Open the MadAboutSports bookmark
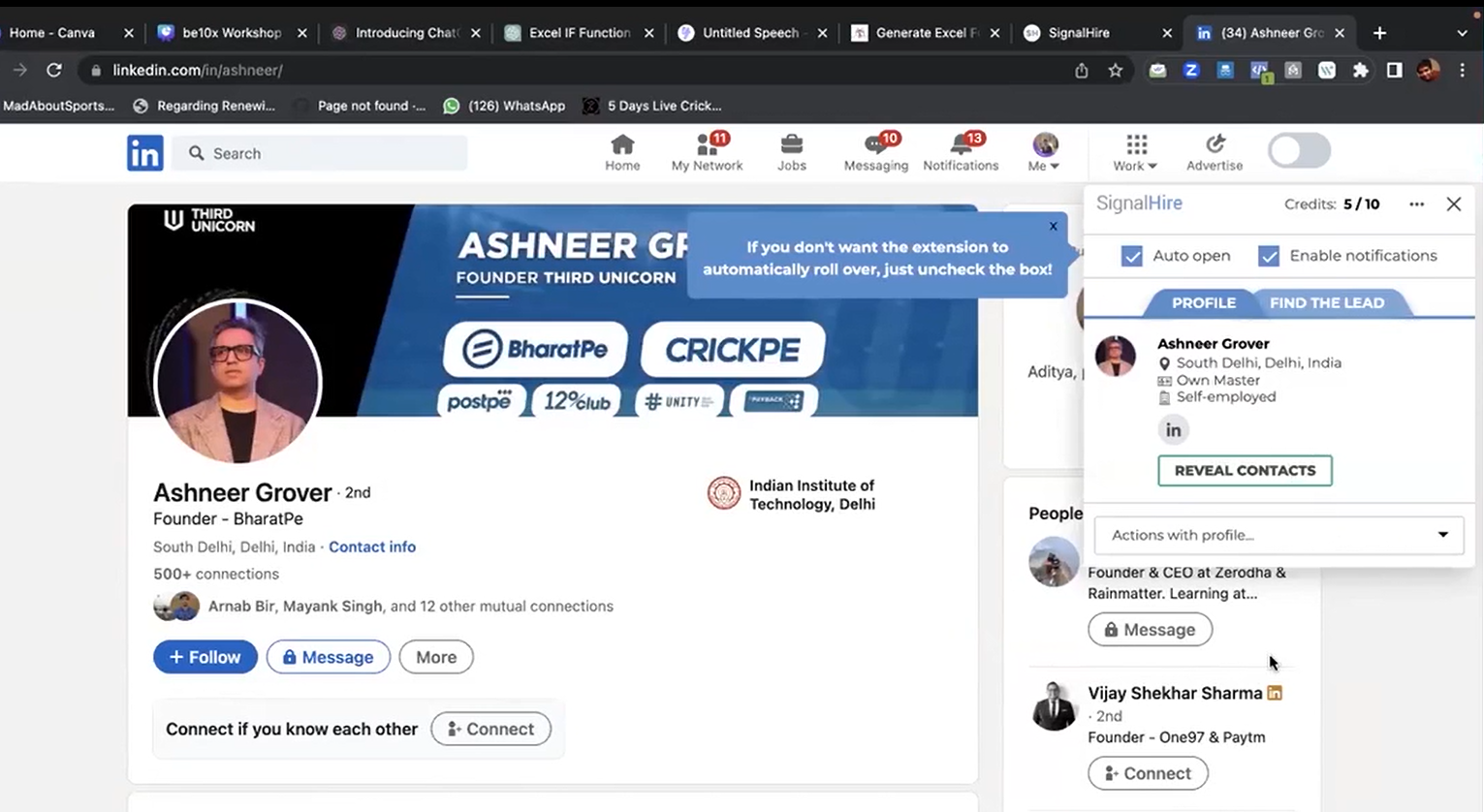The height and width of the screenshot is (812, 1484). click(x=58, y=106)
